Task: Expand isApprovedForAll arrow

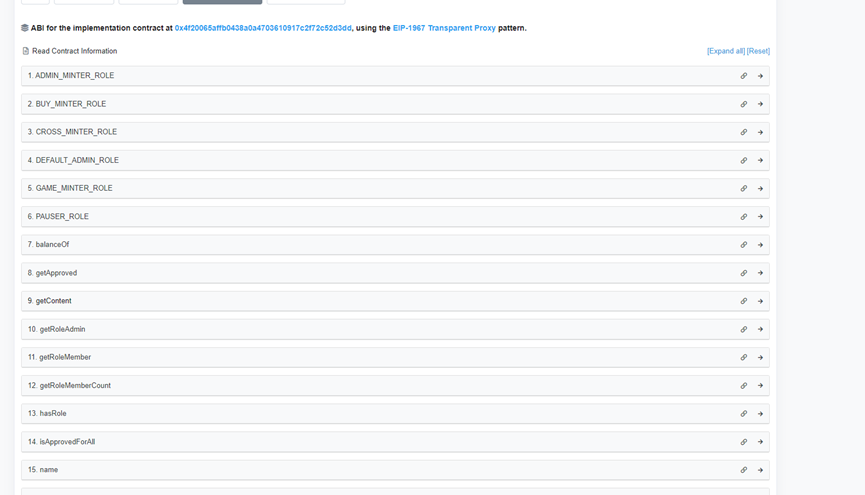Action: point(760,441)
